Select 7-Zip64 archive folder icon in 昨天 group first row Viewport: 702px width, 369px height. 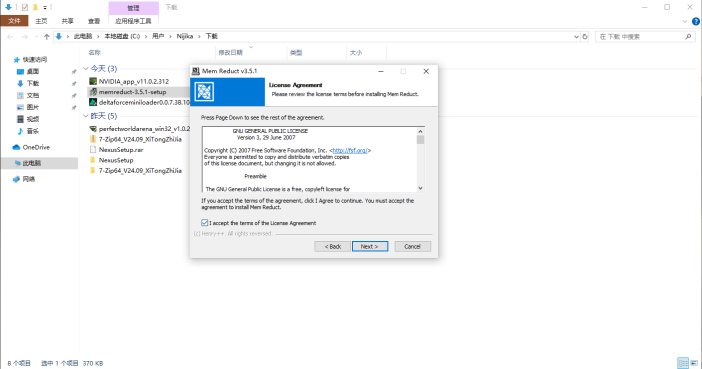(93, 139)
